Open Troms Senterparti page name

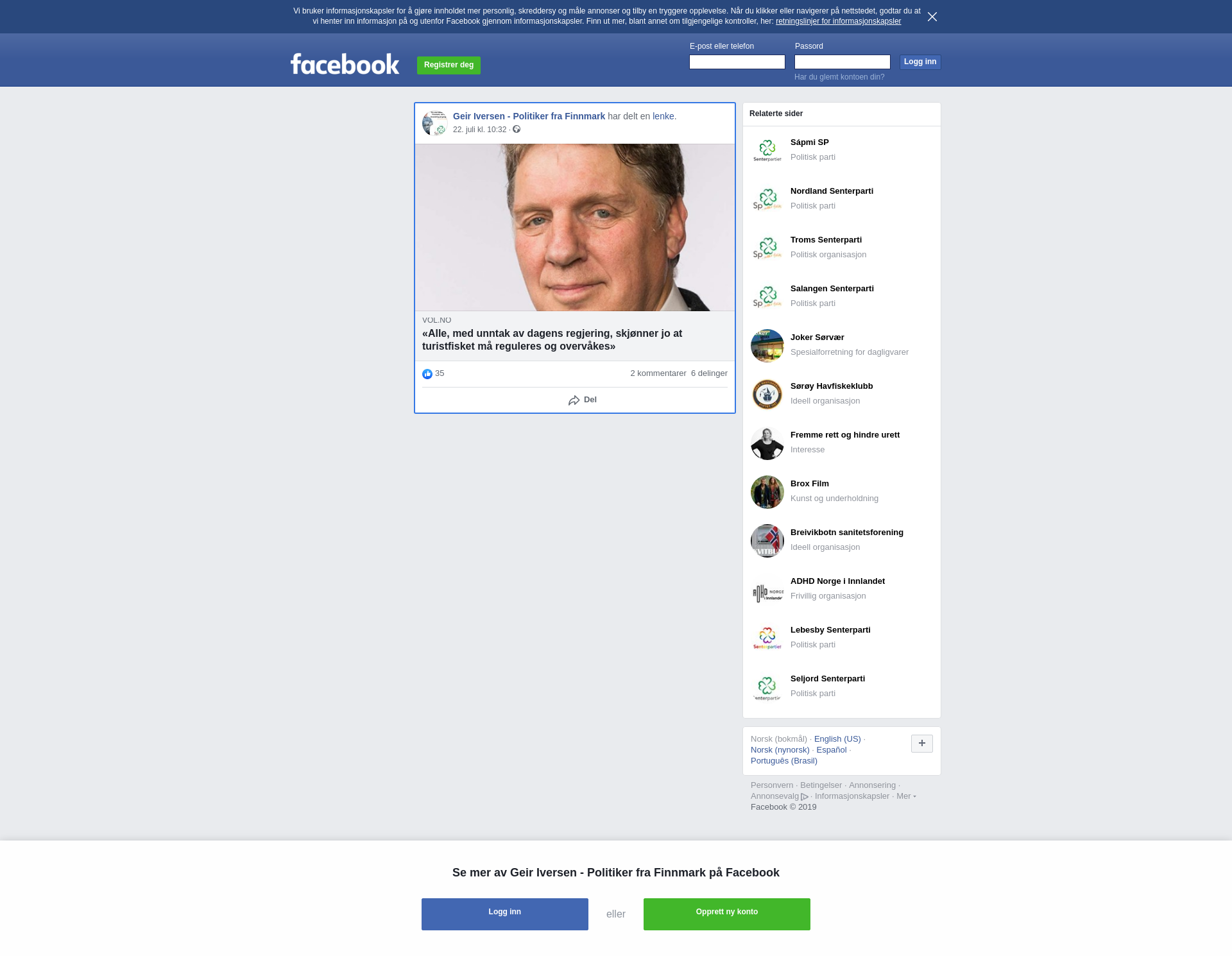tap(826, 240)
